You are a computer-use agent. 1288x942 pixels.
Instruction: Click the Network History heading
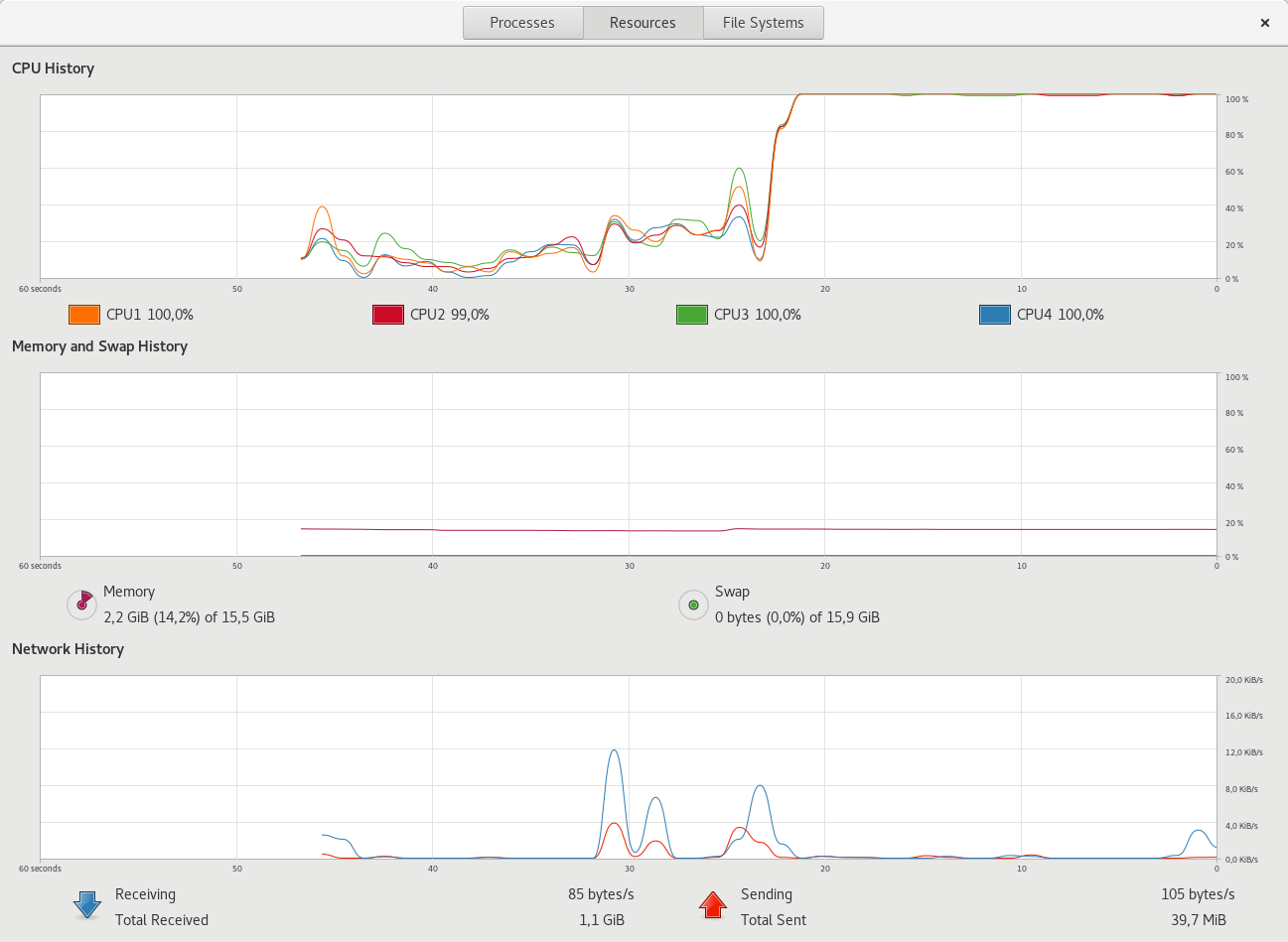(68, 649)
